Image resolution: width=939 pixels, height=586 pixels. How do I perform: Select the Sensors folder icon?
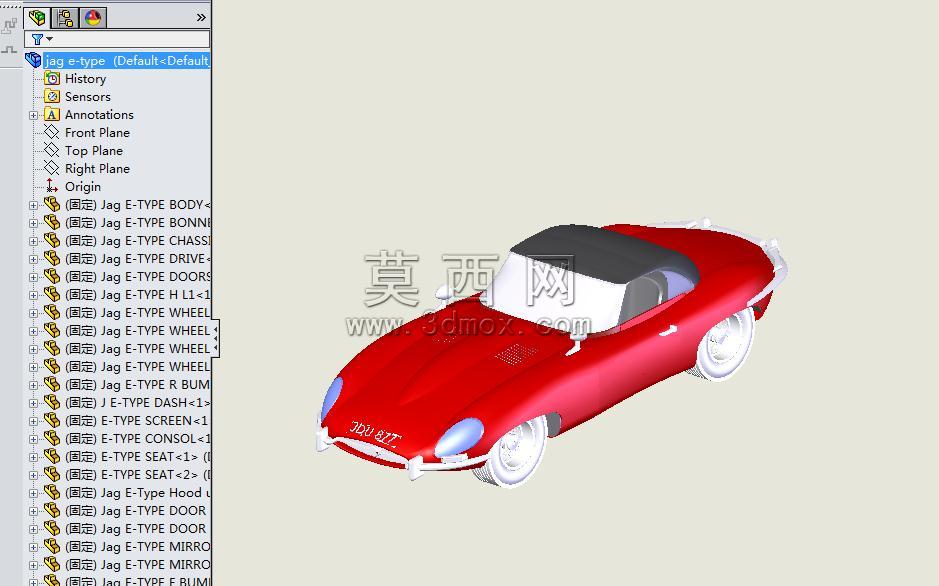[x=52, y=96]
